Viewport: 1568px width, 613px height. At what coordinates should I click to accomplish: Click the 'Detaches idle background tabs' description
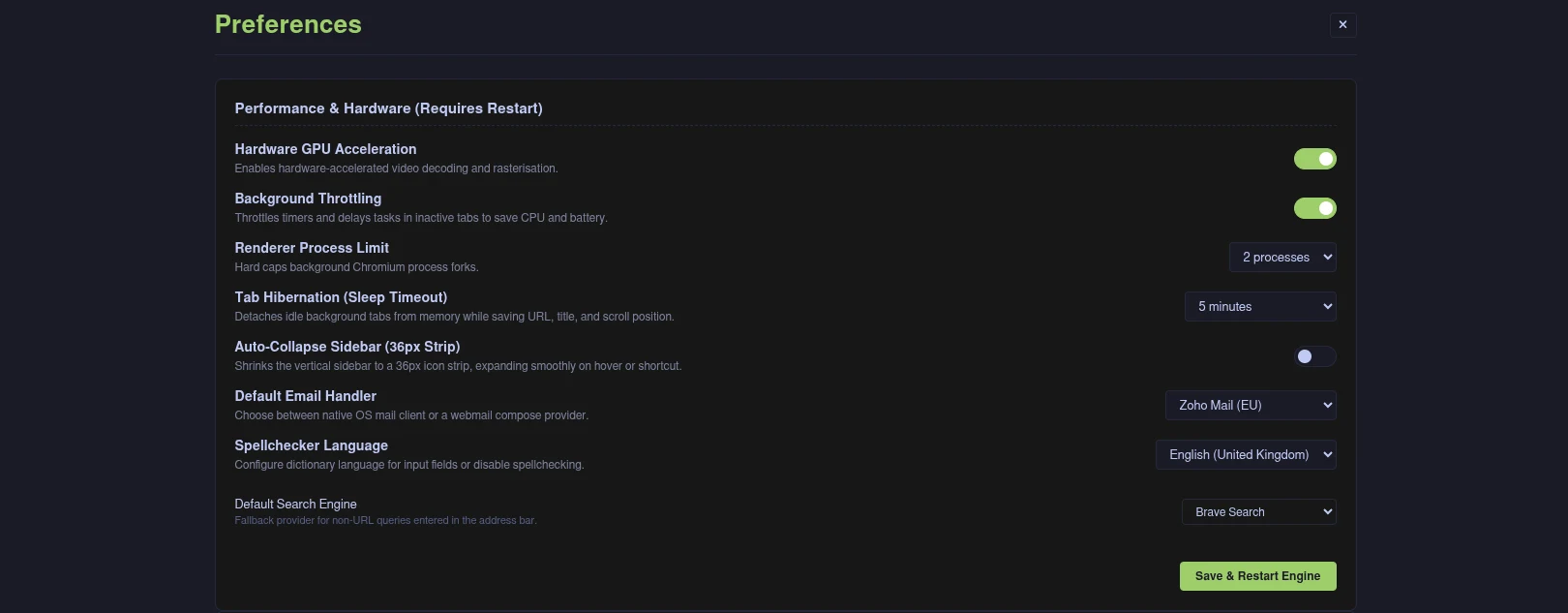pos(454,317)
